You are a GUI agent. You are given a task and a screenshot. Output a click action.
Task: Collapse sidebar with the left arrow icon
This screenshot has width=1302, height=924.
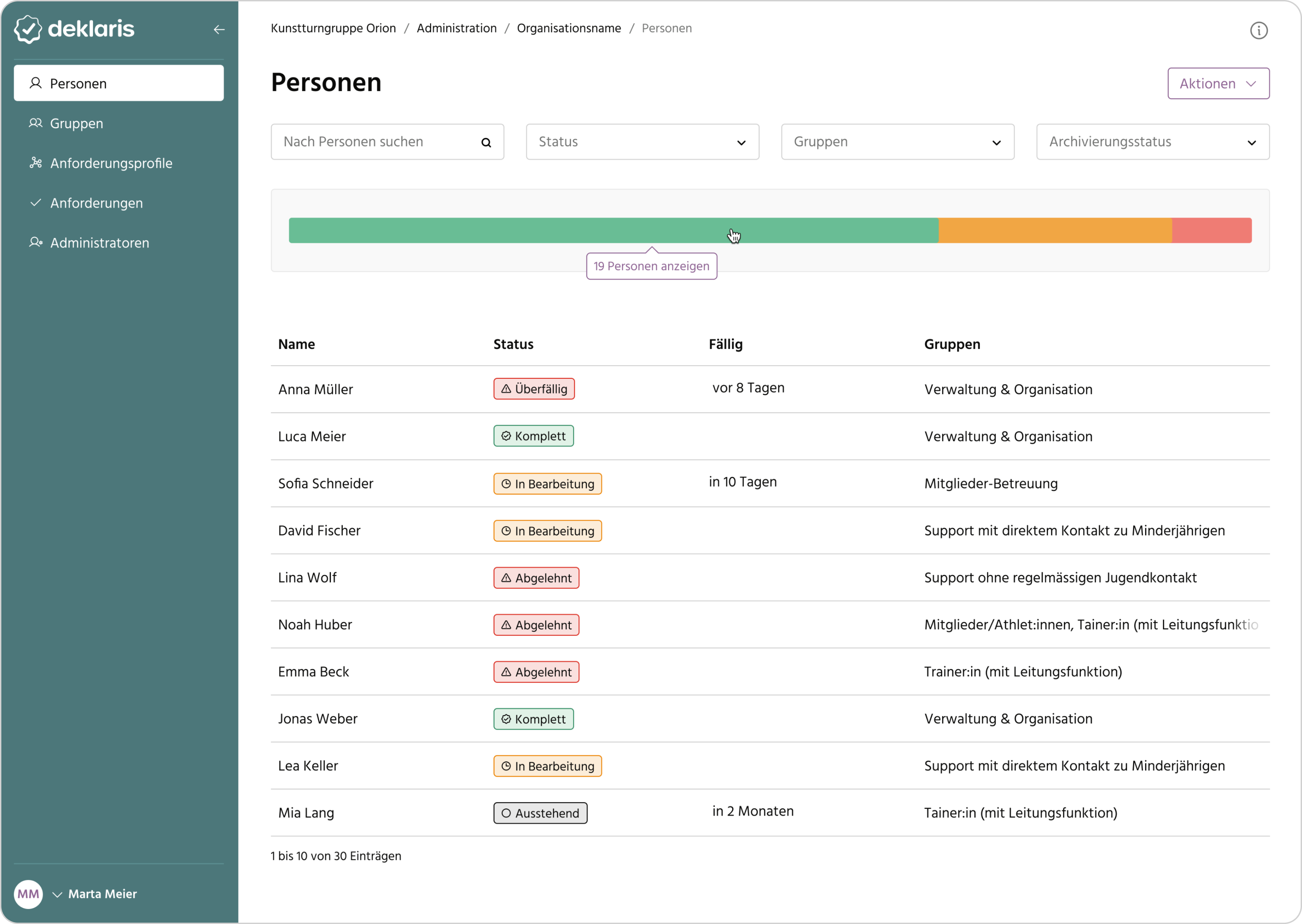click(x=219, y=29)
